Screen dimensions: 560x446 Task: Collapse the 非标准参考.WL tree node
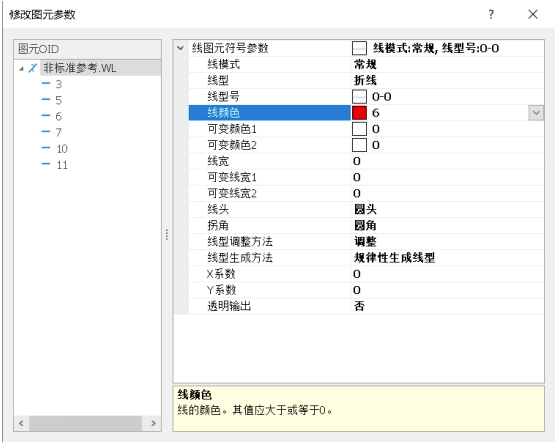pos(21,68)
